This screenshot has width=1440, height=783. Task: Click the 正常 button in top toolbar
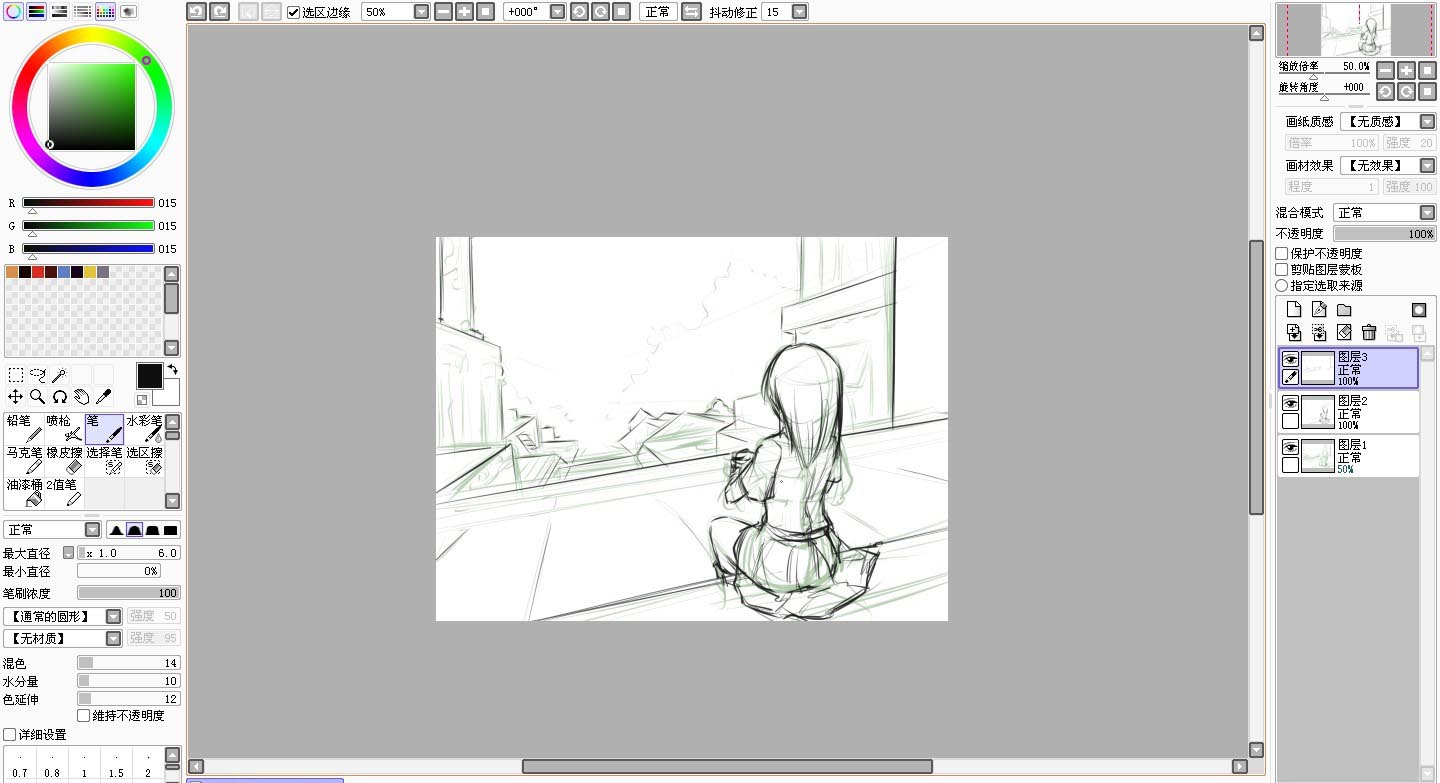[x=657, y=12]
